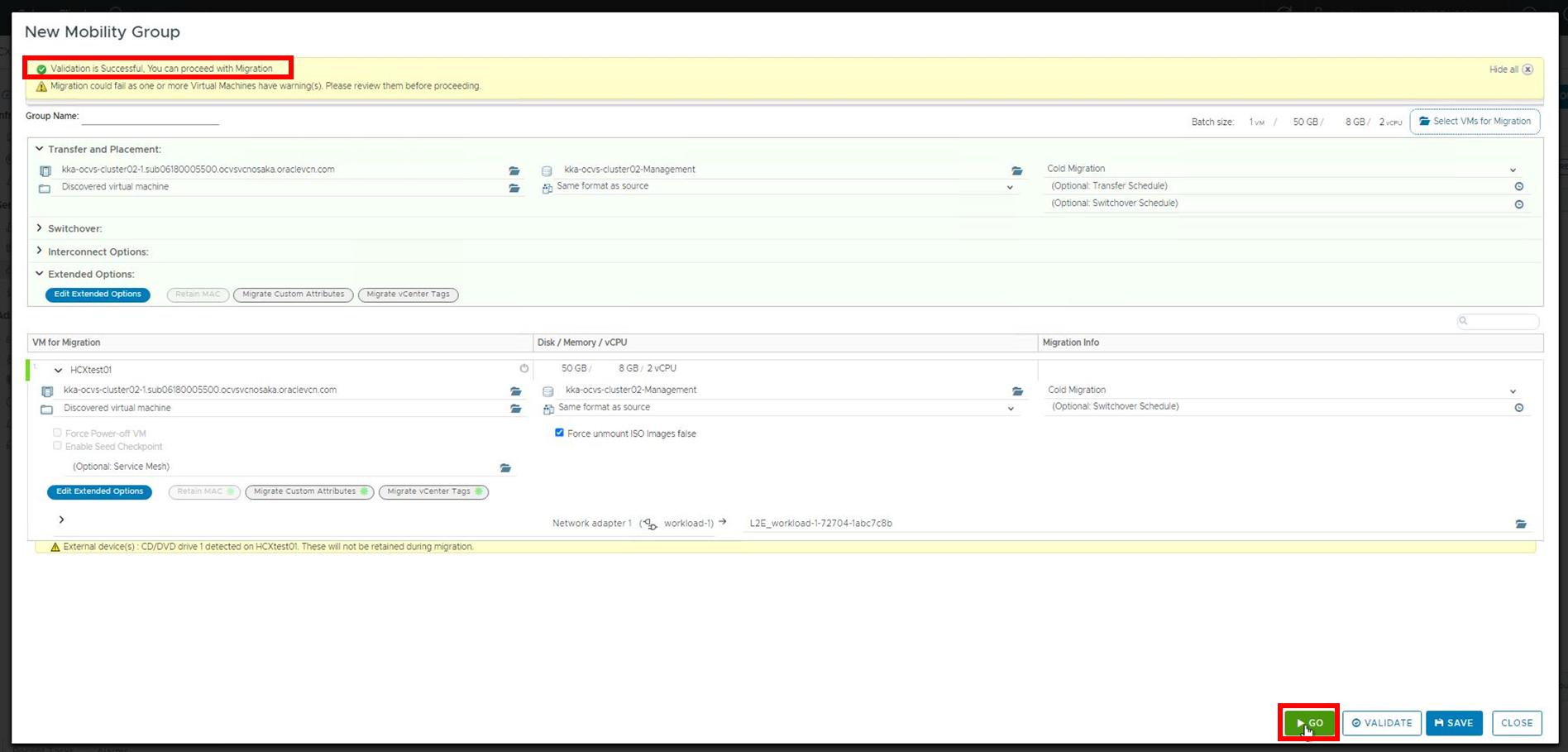Open Same format as source dropdown in Transfer and Placement
This screenshot has height=752, width=1568.
pos(1010,187)
